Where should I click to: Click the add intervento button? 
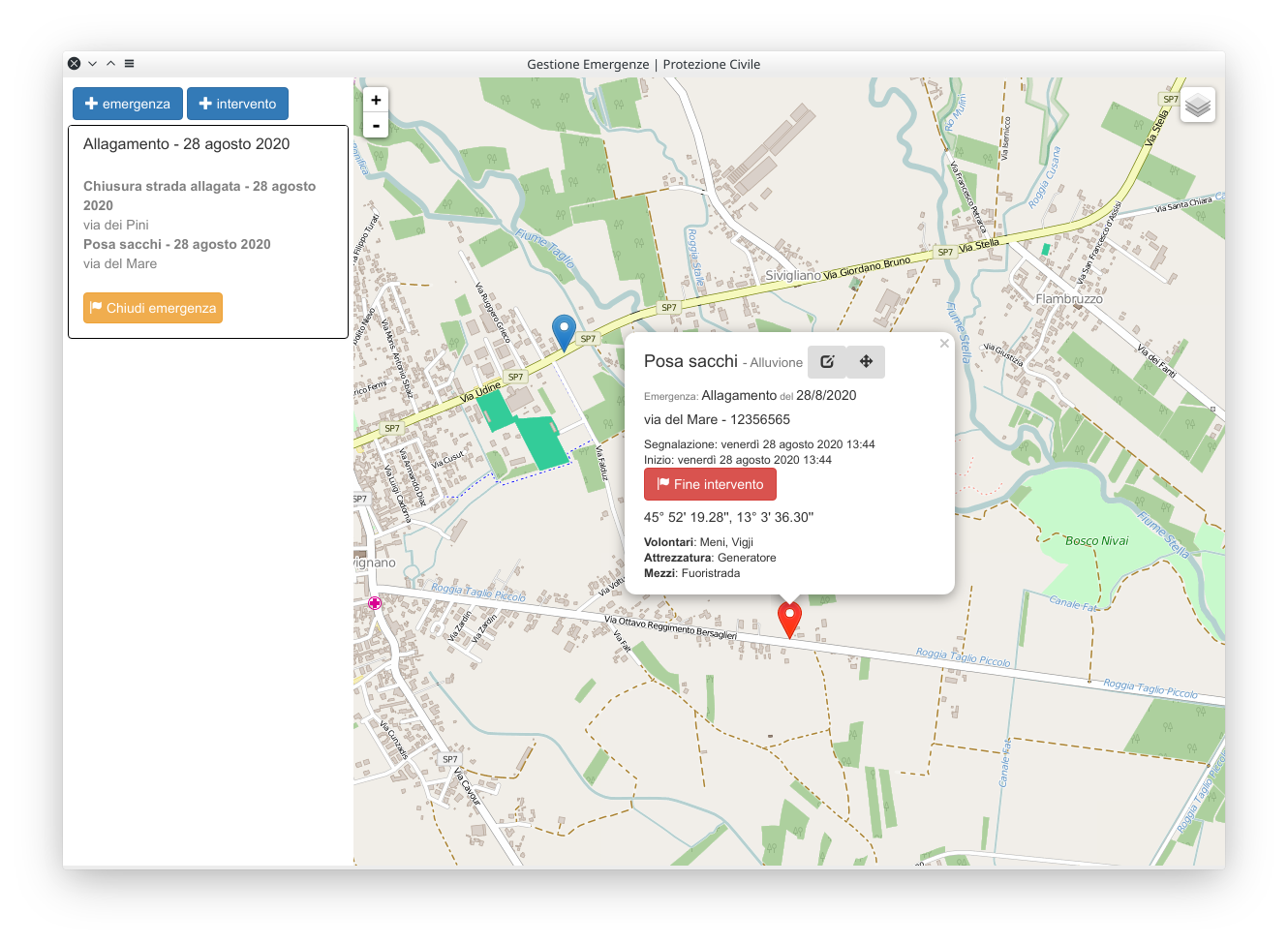tap(237, 104)
